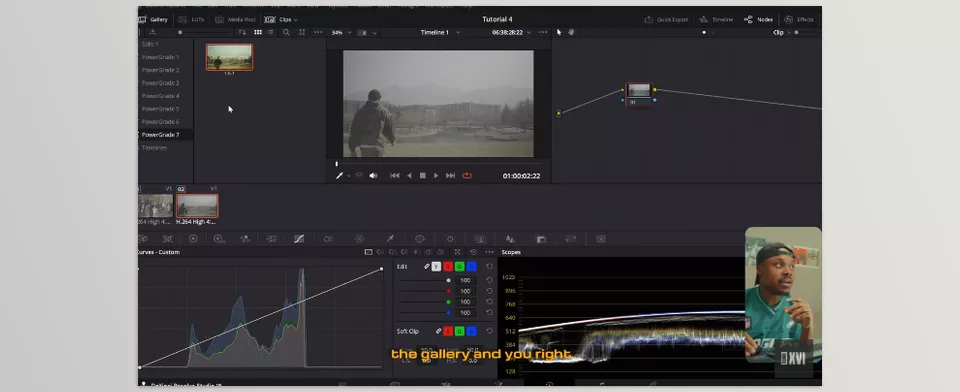Click the viewer qualifier eyedropper tool
This screenshot has width=960, height=392.
(340, 176)
